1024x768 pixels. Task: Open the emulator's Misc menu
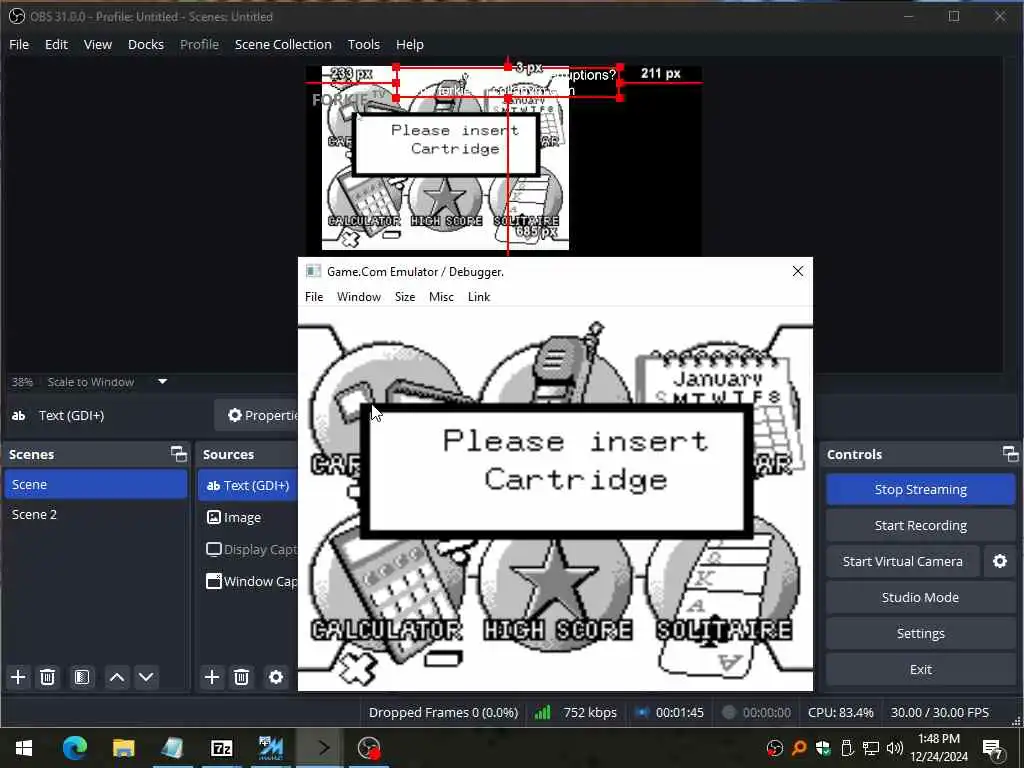[441, 296]
